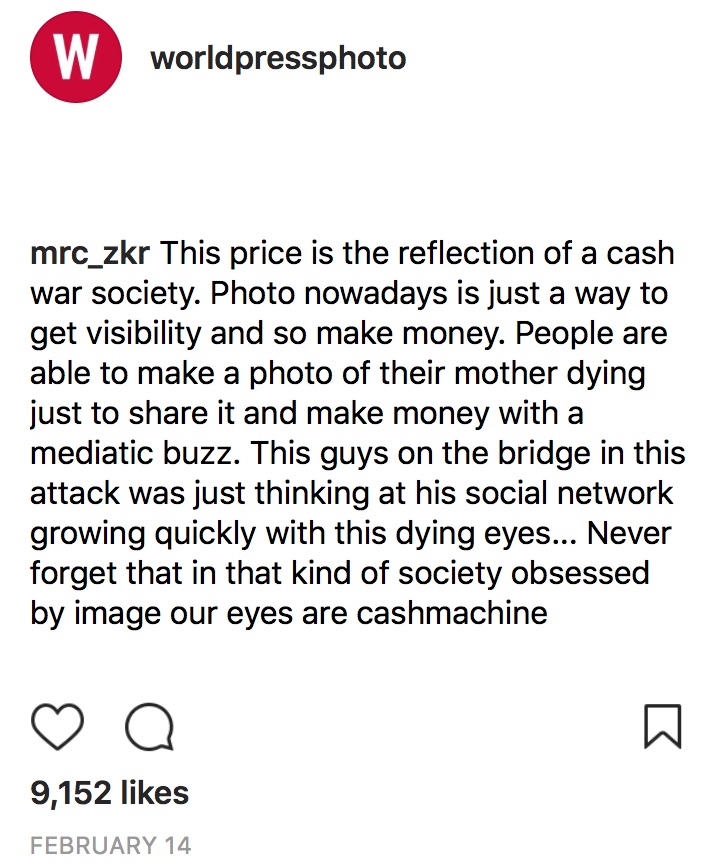
Task: Visit the worldpressphoto profile username
Action: [x=278, y=59]
